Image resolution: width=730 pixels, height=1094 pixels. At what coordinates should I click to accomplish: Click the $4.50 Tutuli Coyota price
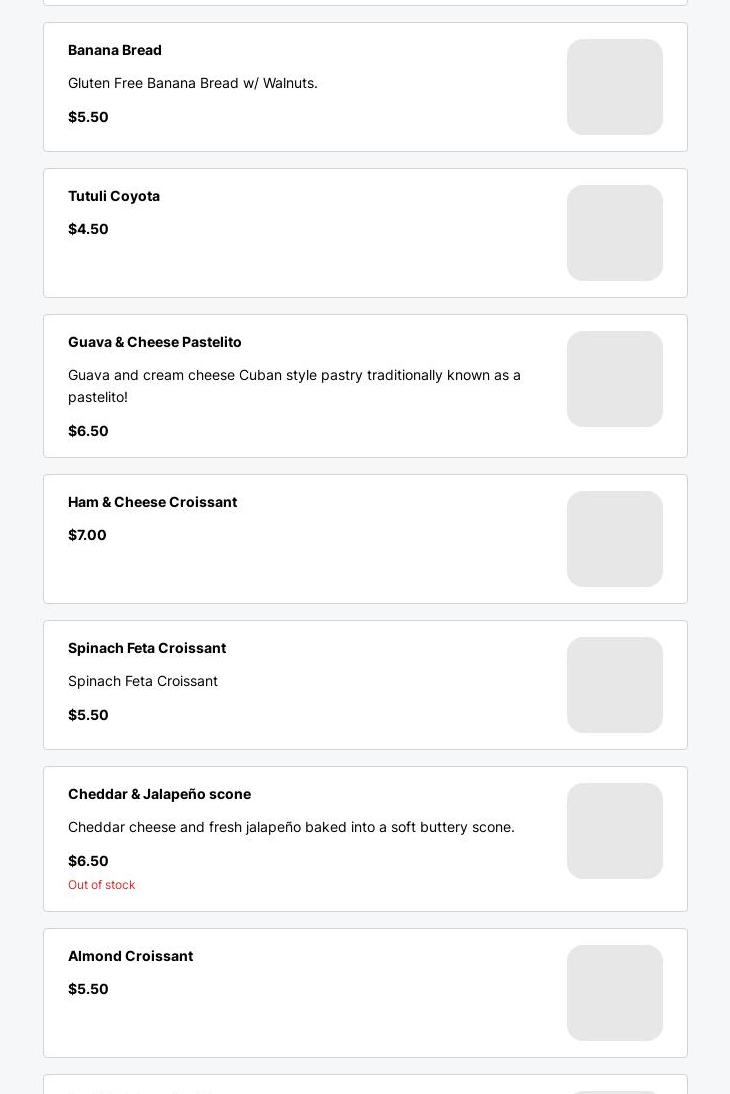[x=88, y=229]
